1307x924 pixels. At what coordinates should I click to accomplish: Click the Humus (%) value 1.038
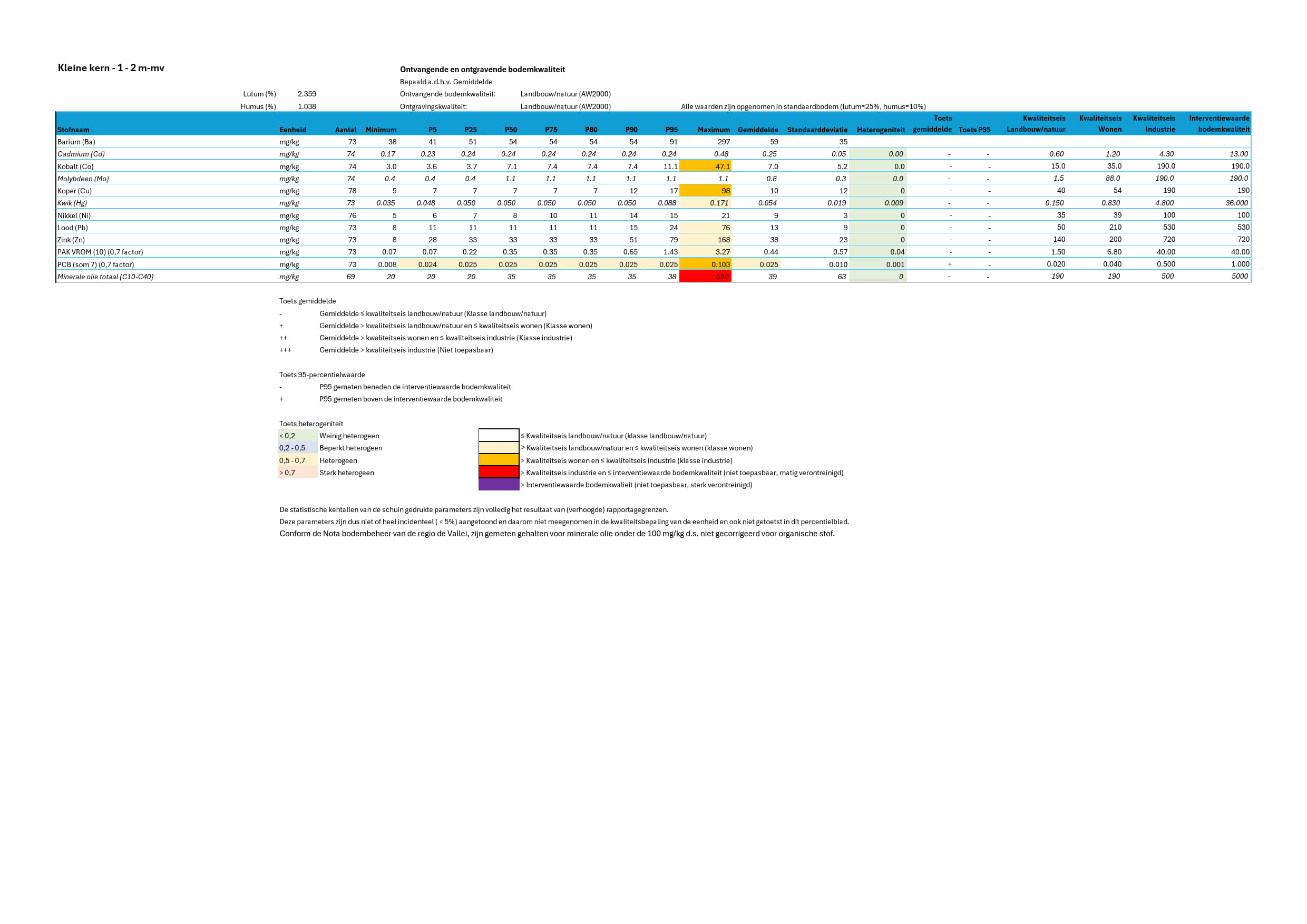pos(307,106)
